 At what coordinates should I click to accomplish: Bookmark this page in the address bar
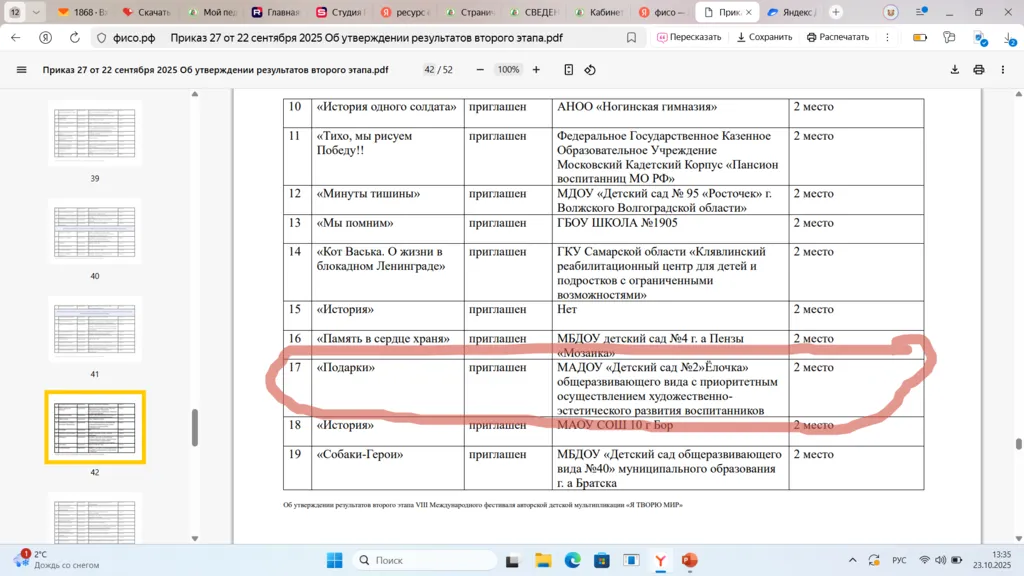tap(631, 37)
